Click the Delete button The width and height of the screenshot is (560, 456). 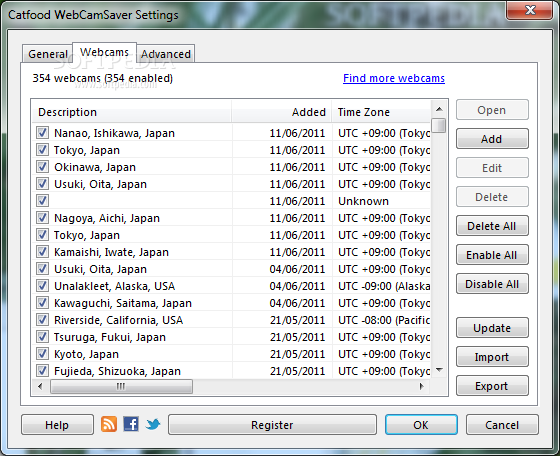click(x=492, y=197)
